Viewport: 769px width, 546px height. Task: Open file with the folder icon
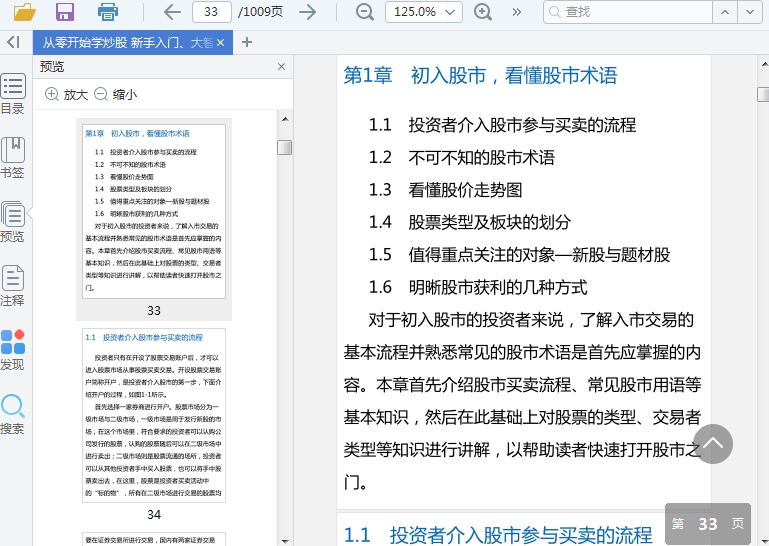tap(25, 12)
